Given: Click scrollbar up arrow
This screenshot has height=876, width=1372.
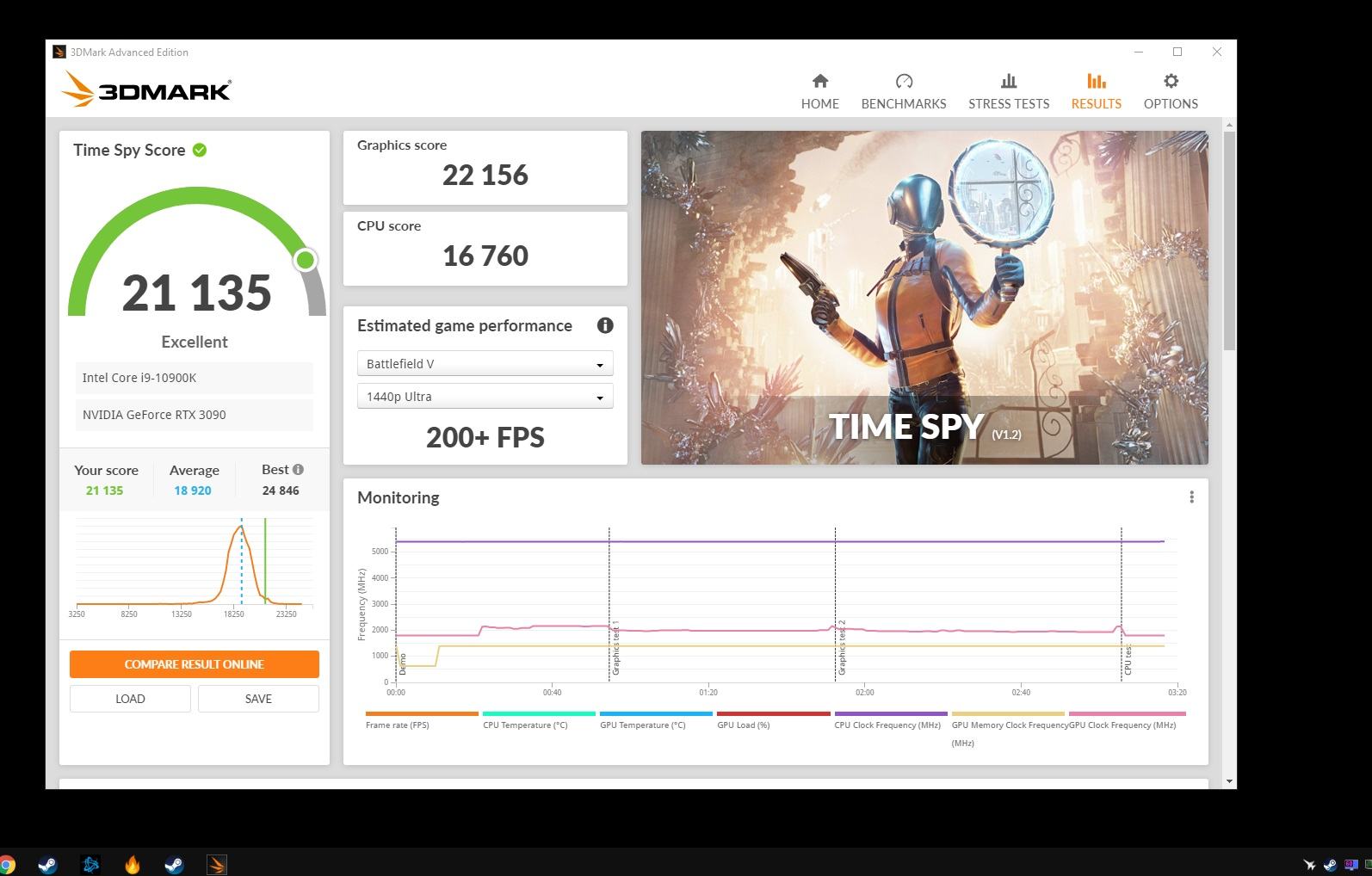Looking at the screenshot, I should [x=1230, y=126].
